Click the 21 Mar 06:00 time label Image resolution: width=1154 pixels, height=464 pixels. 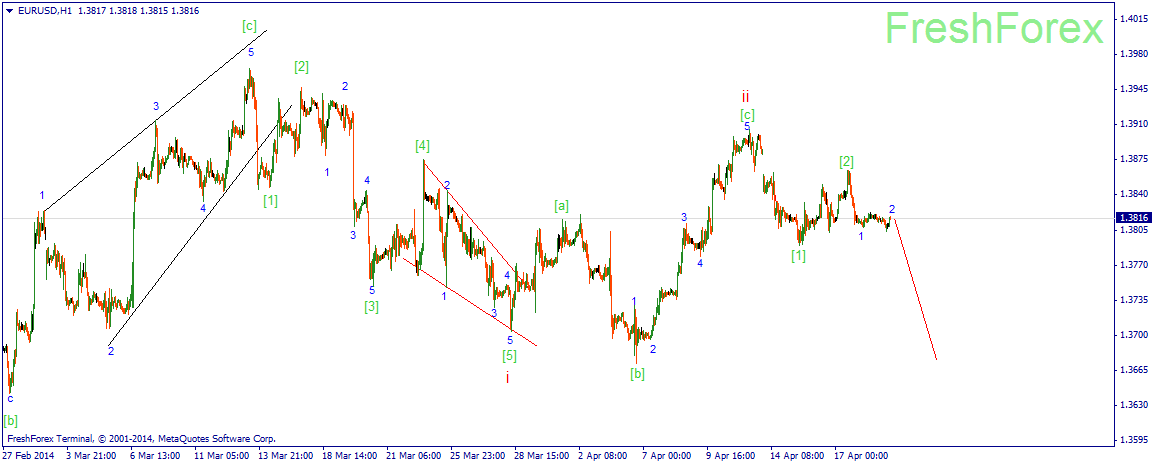[413, 456]
